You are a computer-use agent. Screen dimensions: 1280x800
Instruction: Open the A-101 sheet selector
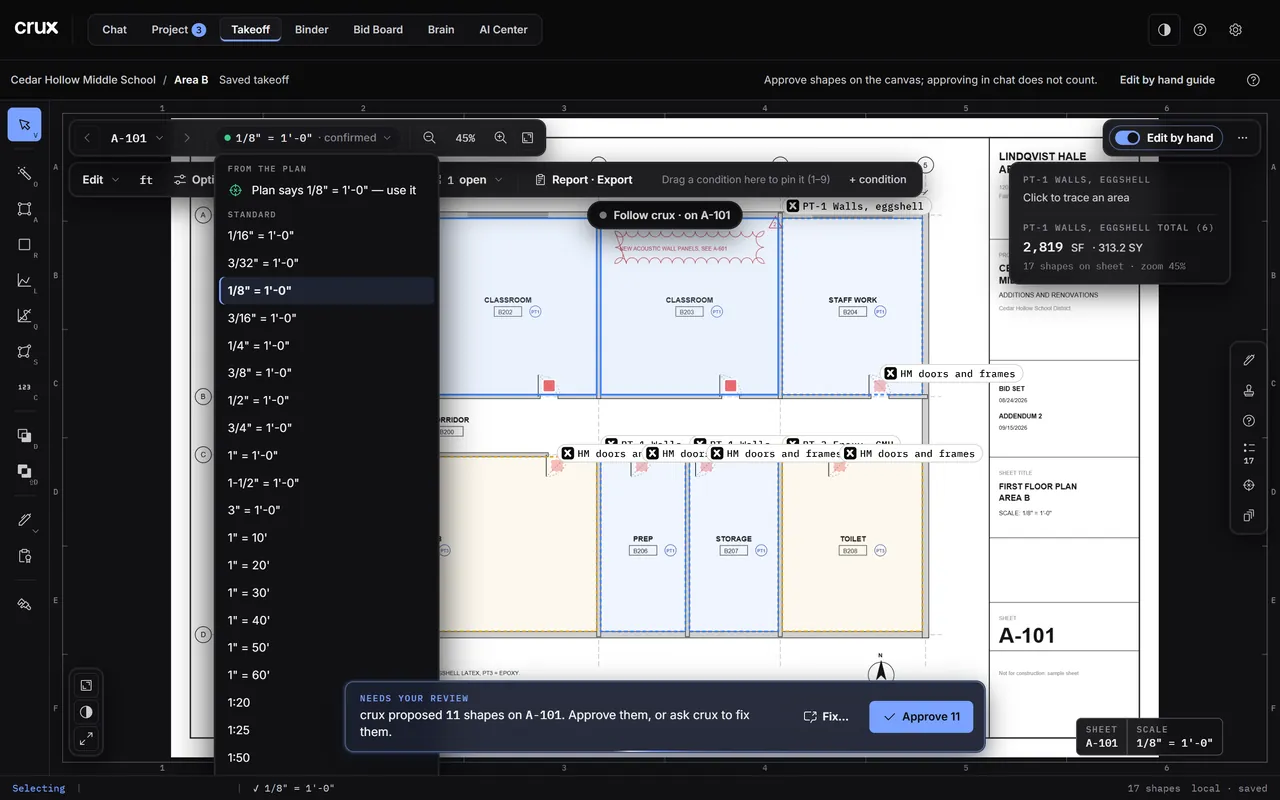click(x=137, y=138)
